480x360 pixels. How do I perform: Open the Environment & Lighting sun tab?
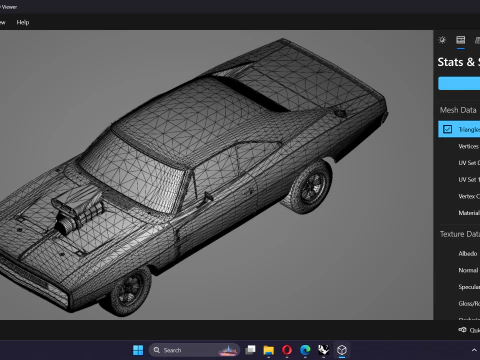pos(442,40)
